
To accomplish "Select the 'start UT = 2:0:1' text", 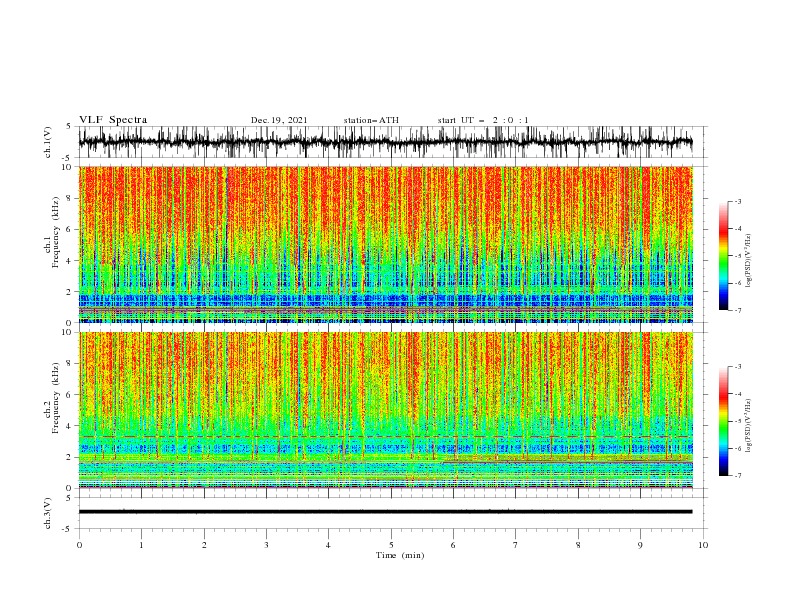I will click(x=483, y=120).
